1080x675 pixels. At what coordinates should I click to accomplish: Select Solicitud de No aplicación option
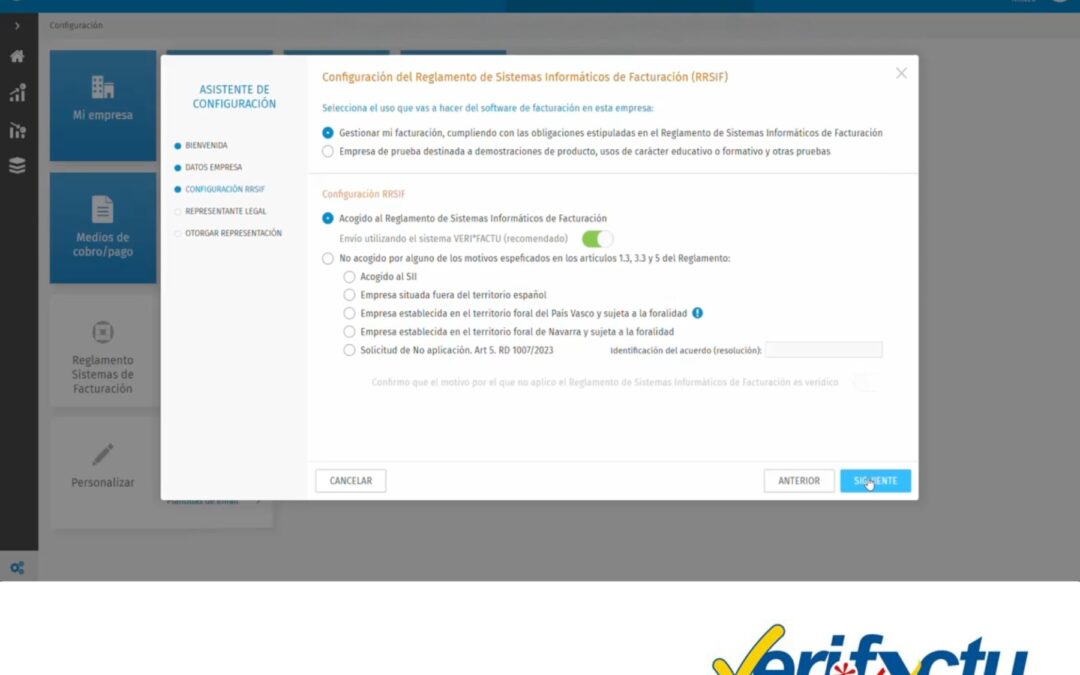(349, 350)
